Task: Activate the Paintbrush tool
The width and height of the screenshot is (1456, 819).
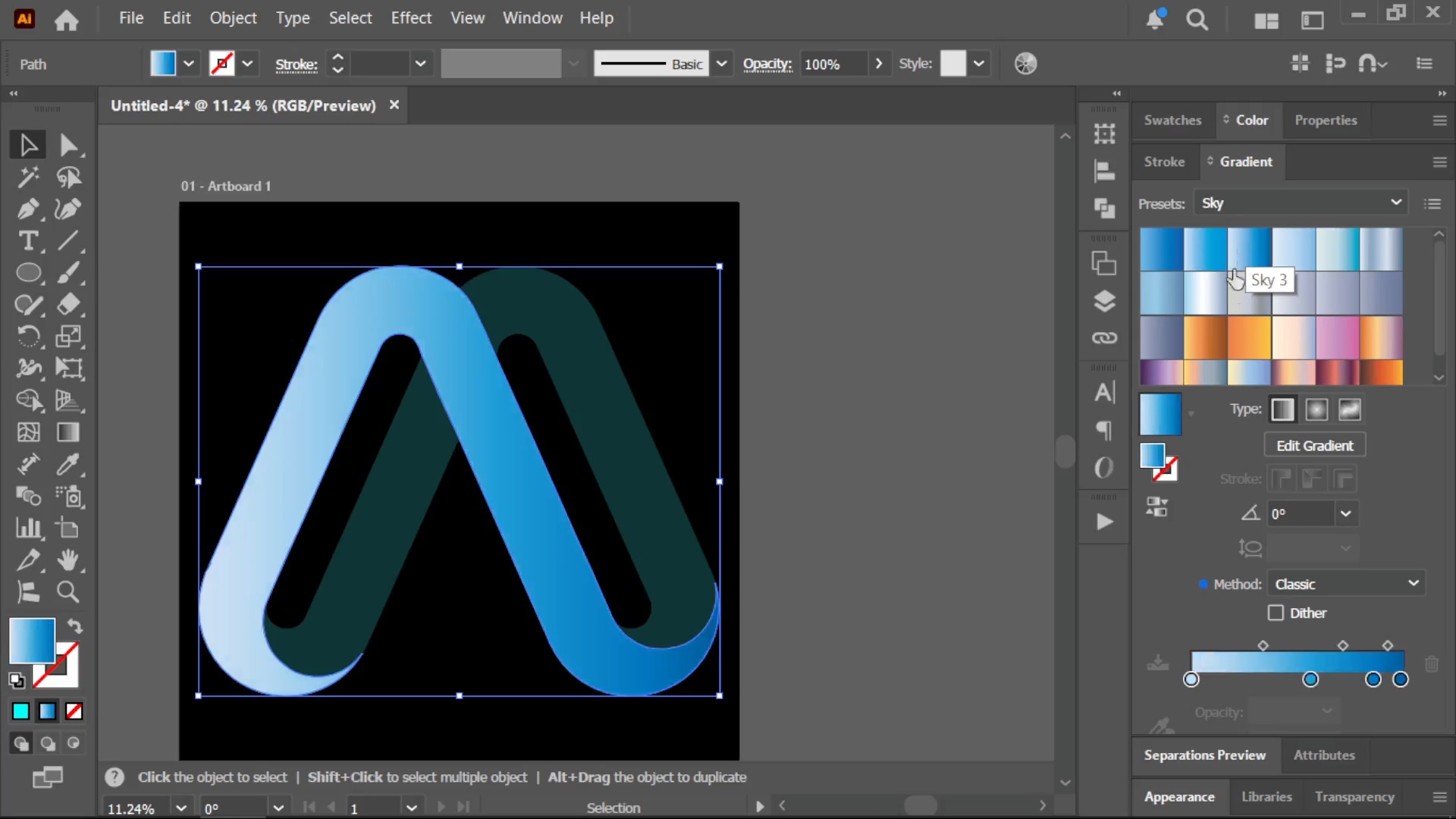Action: point(68,273)
